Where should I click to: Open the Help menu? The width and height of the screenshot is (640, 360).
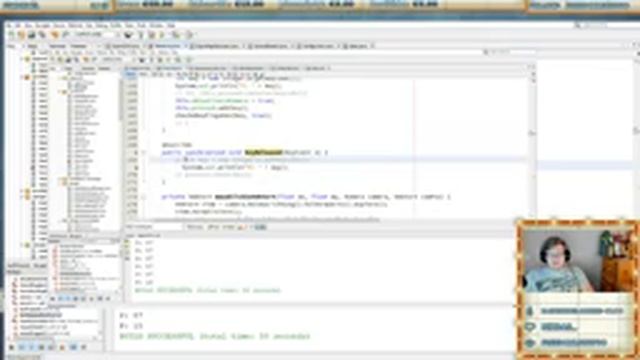pyautogui.click(x=171, y=26)
